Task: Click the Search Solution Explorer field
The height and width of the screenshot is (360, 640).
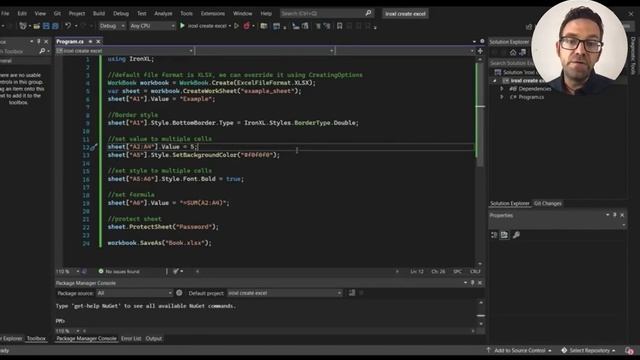Action: 512,63
